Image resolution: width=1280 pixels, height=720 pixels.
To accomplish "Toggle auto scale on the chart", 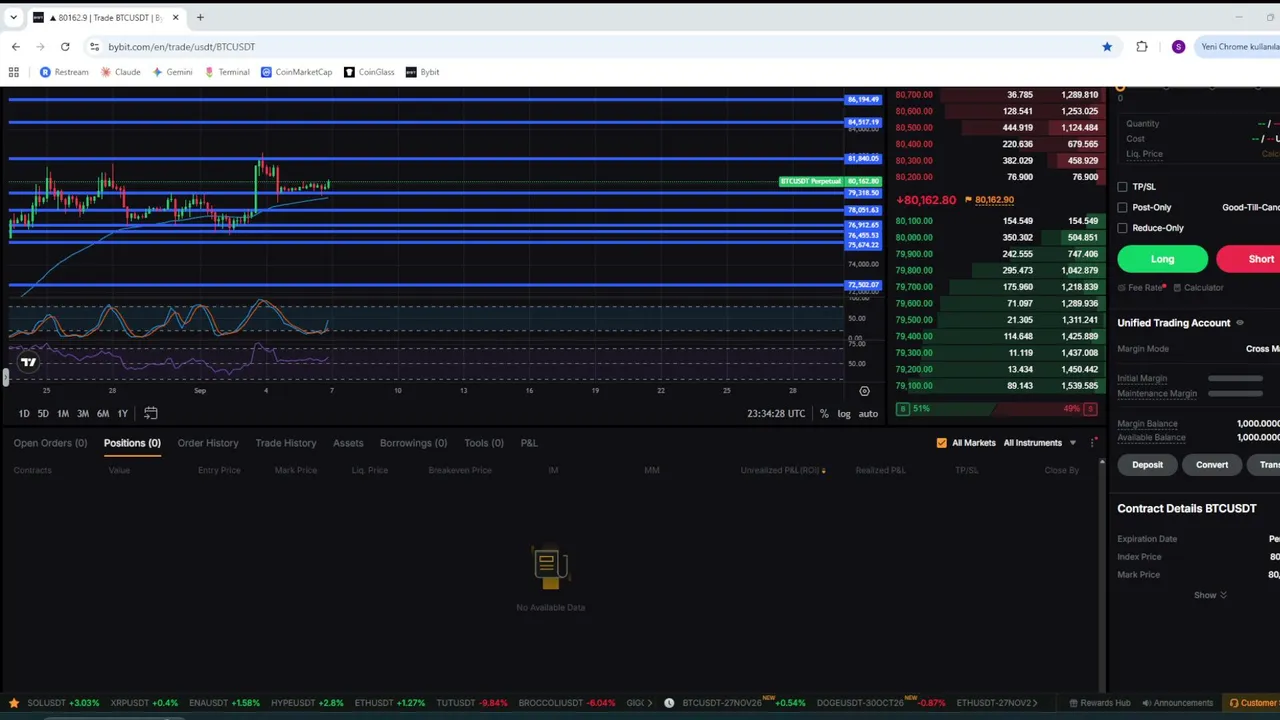I will [868, 414].
